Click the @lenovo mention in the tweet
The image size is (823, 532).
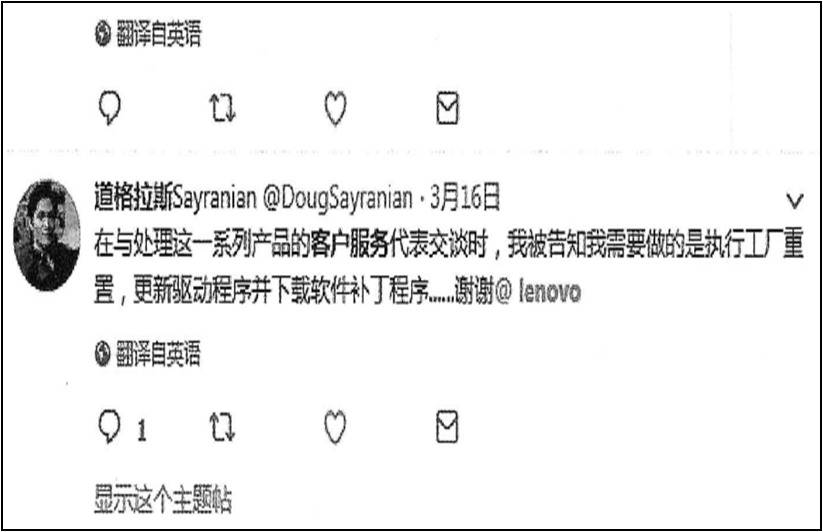(538, 292)
